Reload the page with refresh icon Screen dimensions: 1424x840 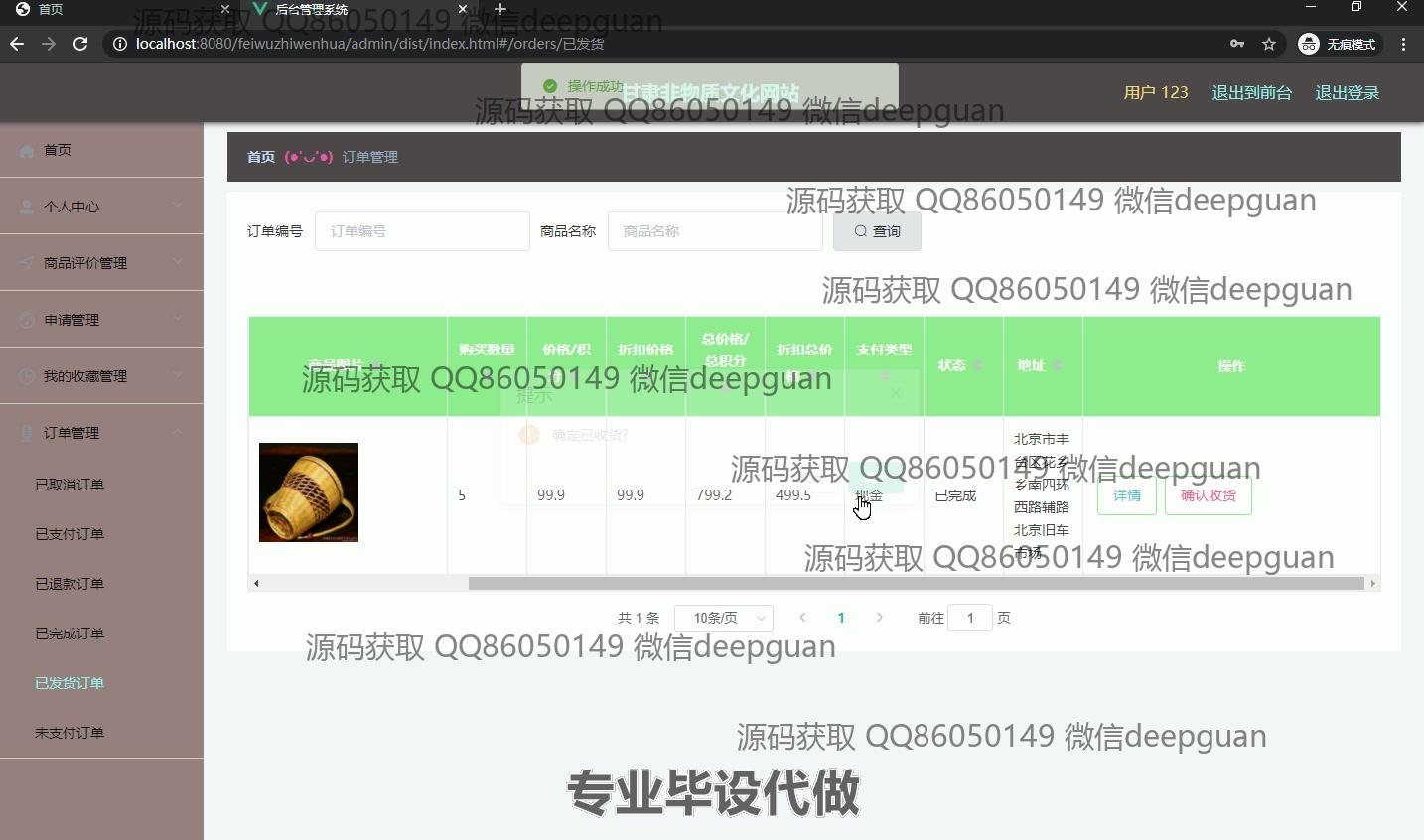(x=80, y=44)
